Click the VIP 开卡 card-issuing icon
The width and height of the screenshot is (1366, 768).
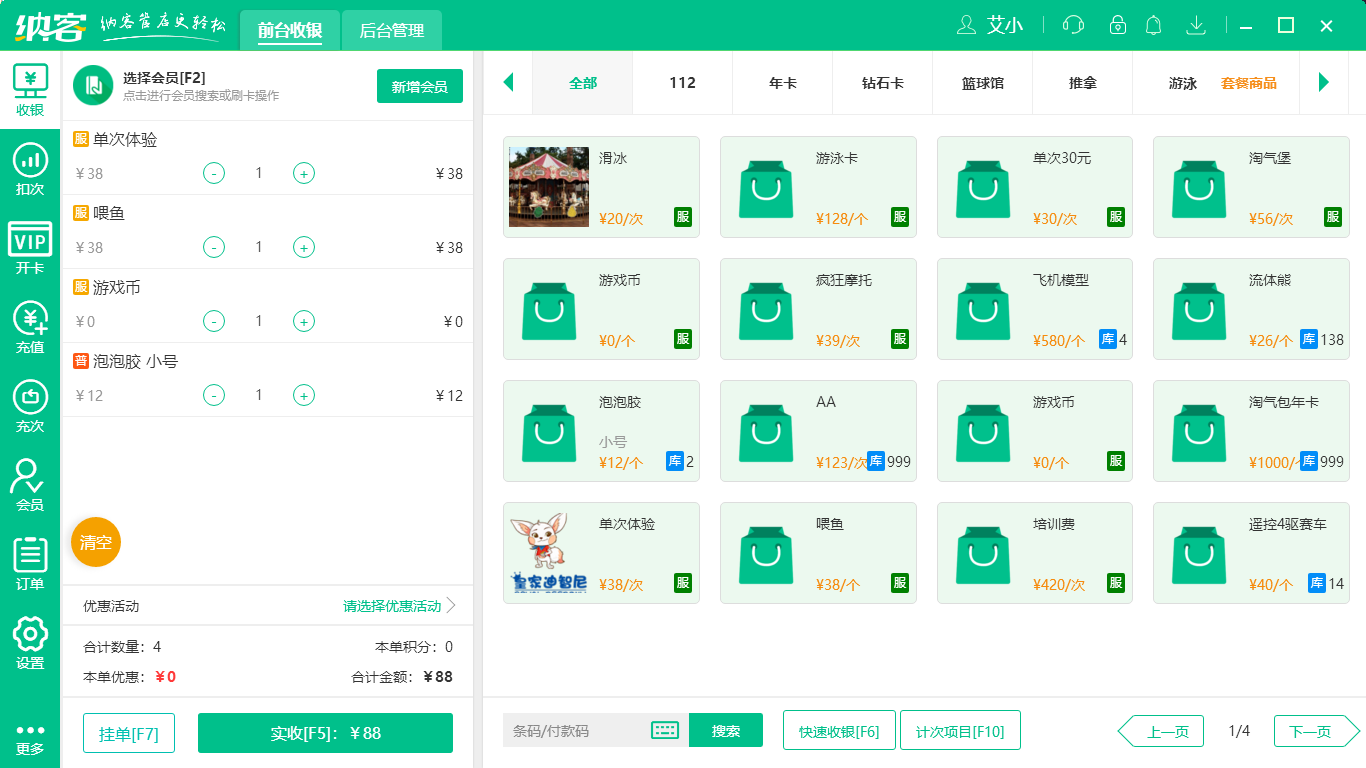(30, 240)
